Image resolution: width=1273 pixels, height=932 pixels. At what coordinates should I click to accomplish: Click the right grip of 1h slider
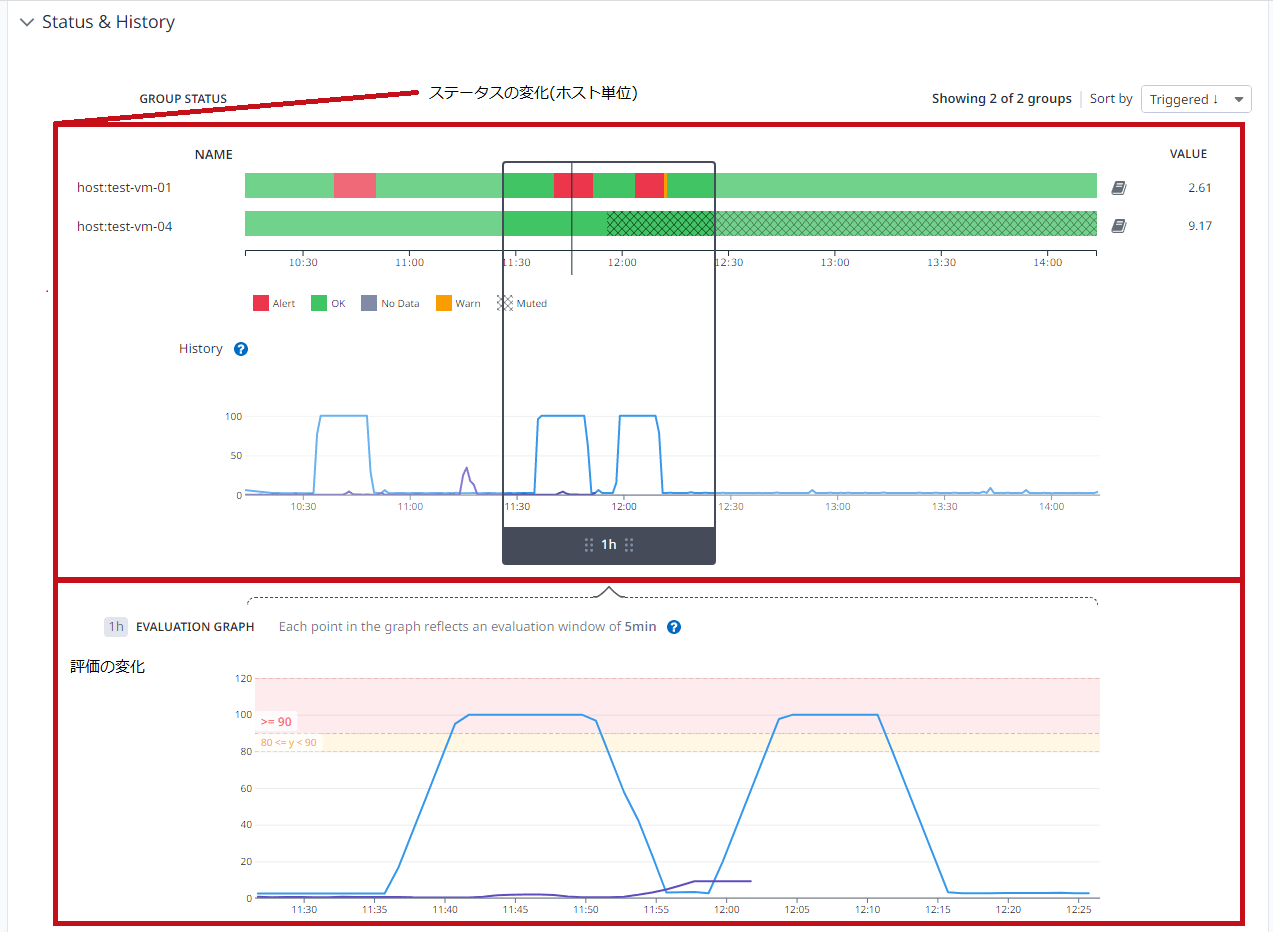tap(629, 545)
